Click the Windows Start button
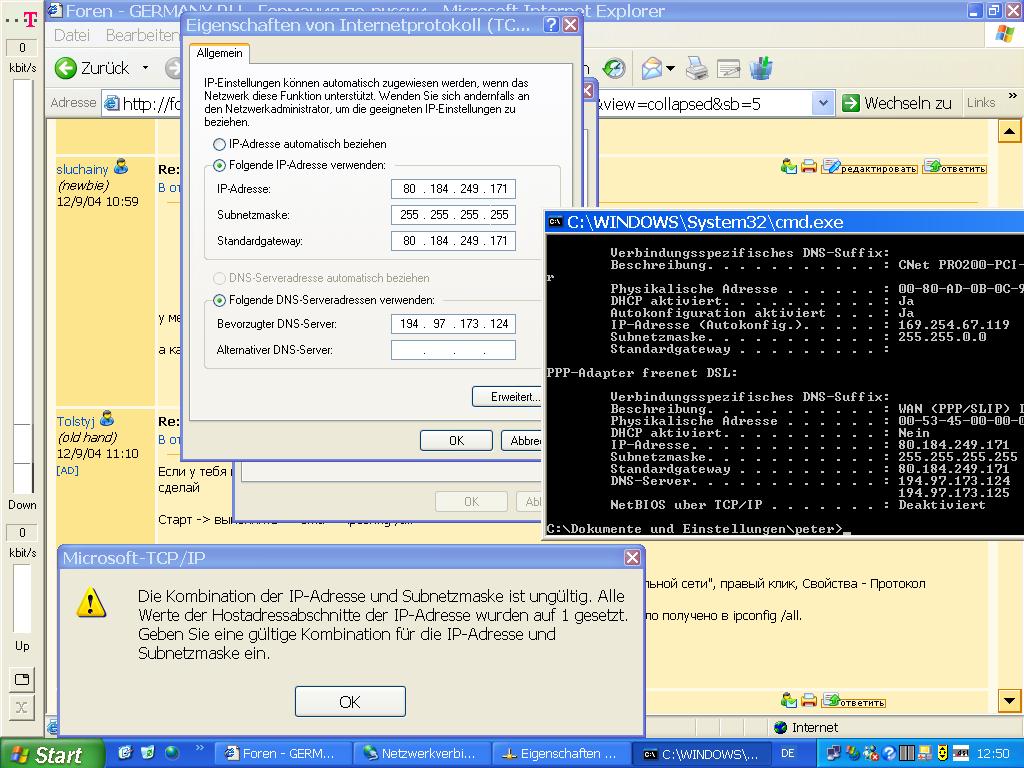 tap(51, 754)
